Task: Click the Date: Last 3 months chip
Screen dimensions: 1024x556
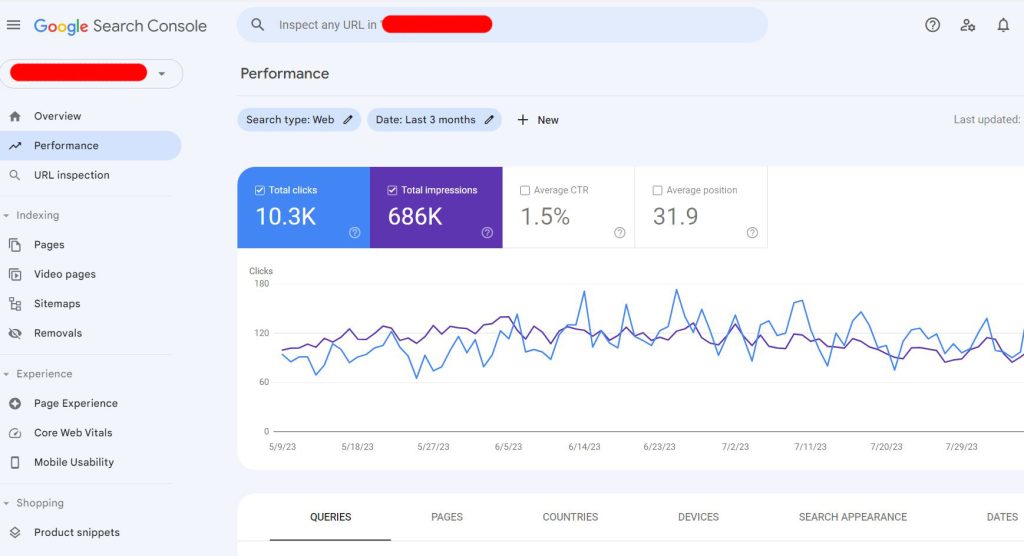Action: [x=434, y=120]
